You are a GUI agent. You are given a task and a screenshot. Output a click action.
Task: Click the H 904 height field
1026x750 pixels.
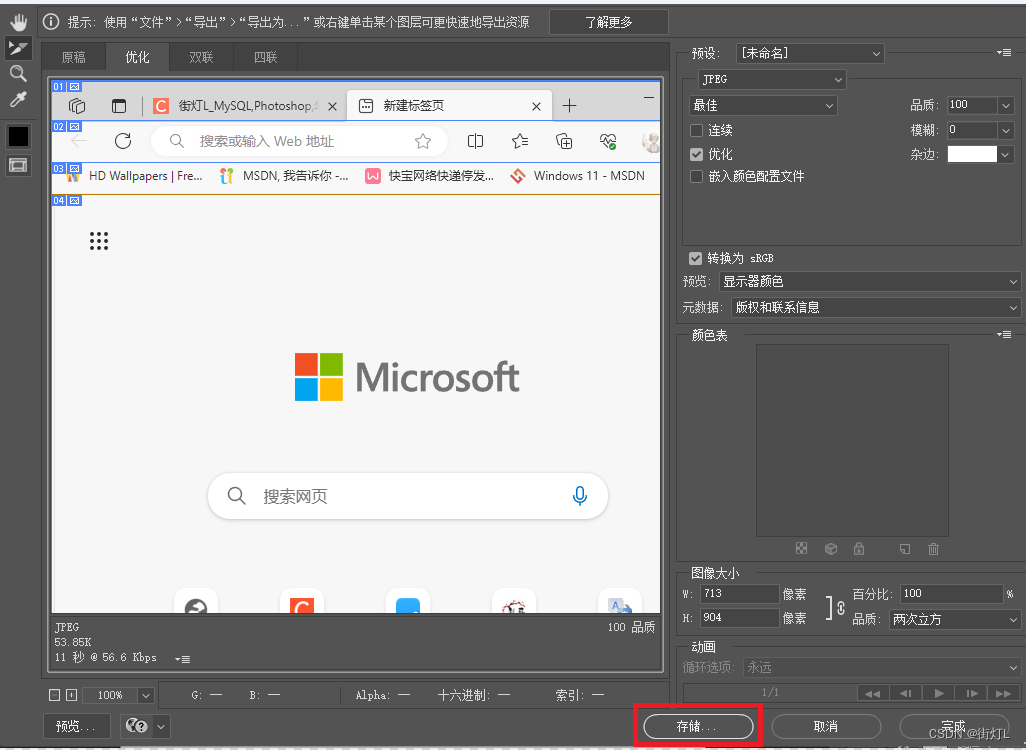pyautogui.click(x=739, y=618)
